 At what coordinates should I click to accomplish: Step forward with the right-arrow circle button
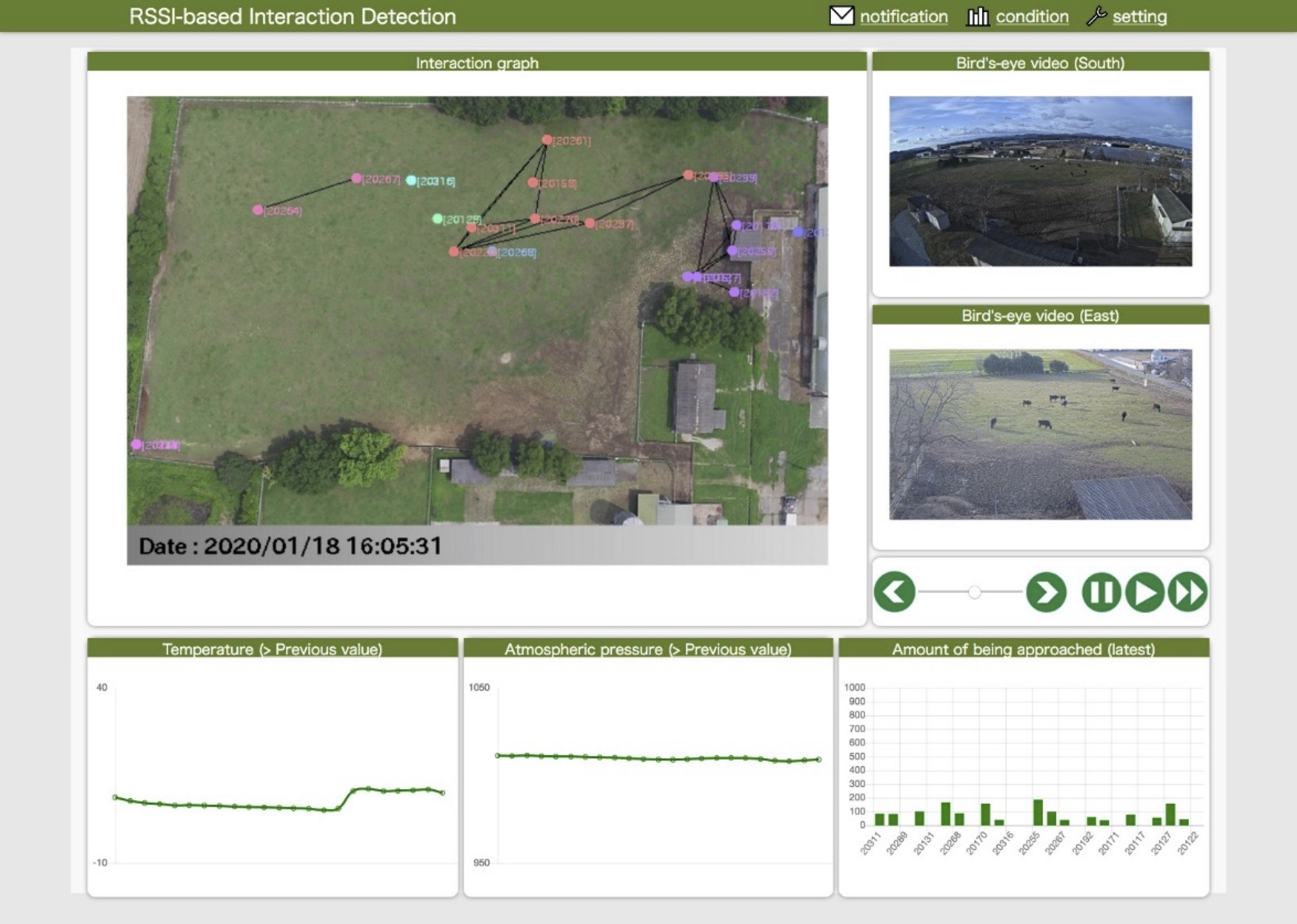1046,592
